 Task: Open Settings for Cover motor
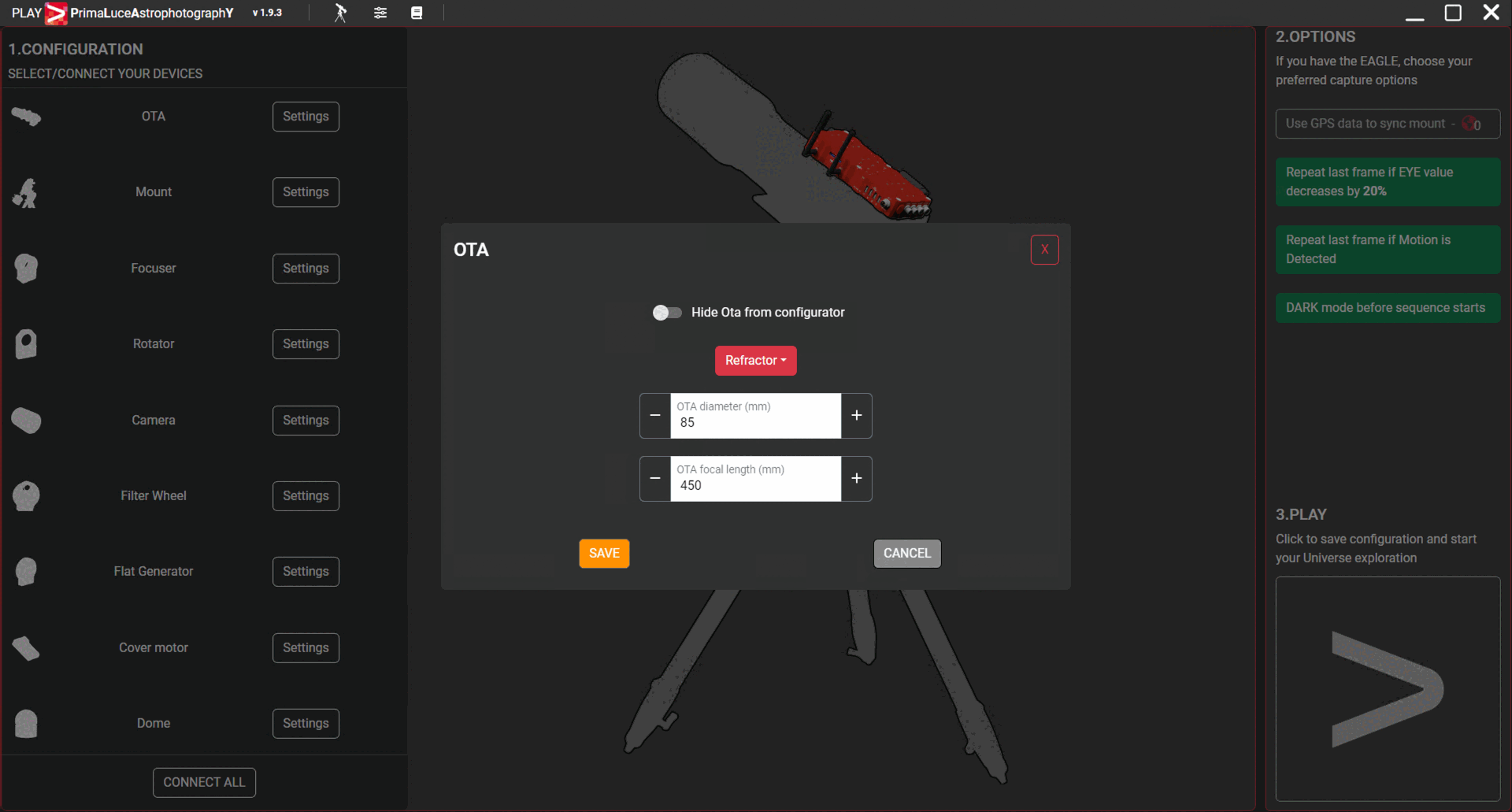tap(306, 648)
